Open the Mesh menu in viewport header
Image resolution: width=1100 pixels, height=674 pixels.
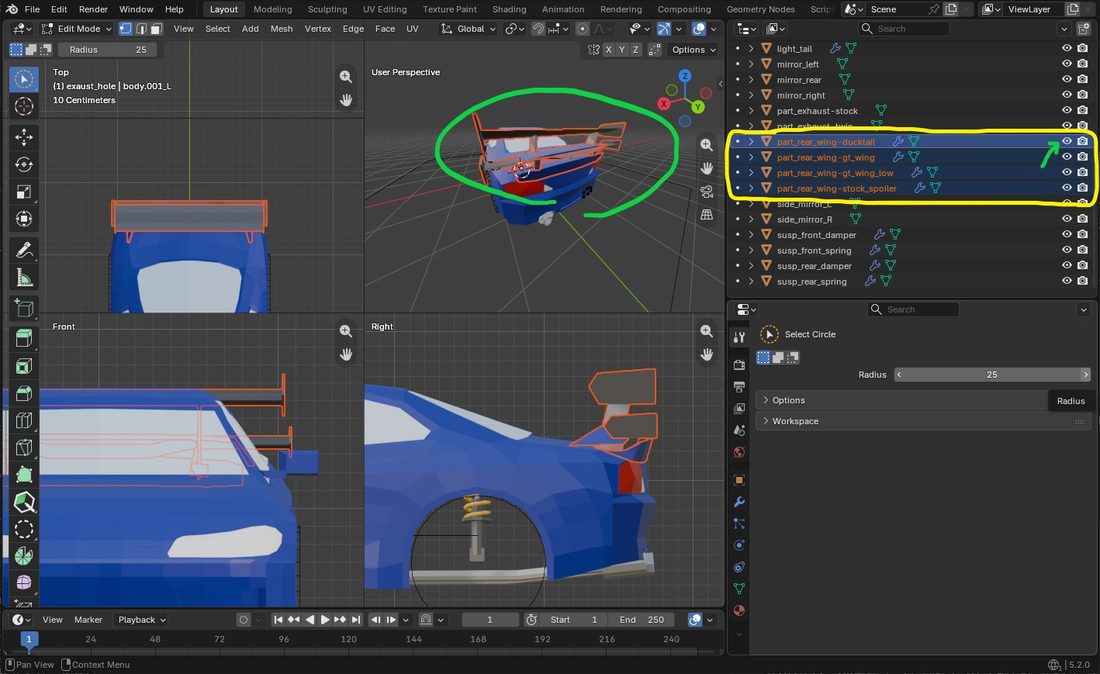coord(281,29)
